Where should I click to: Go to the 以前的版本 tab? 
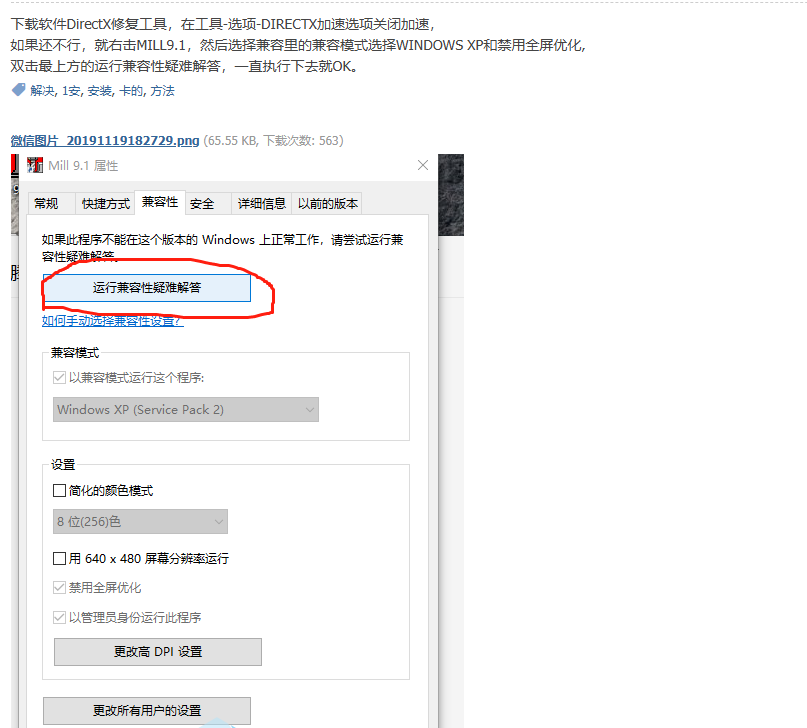[x=327, y=204]
